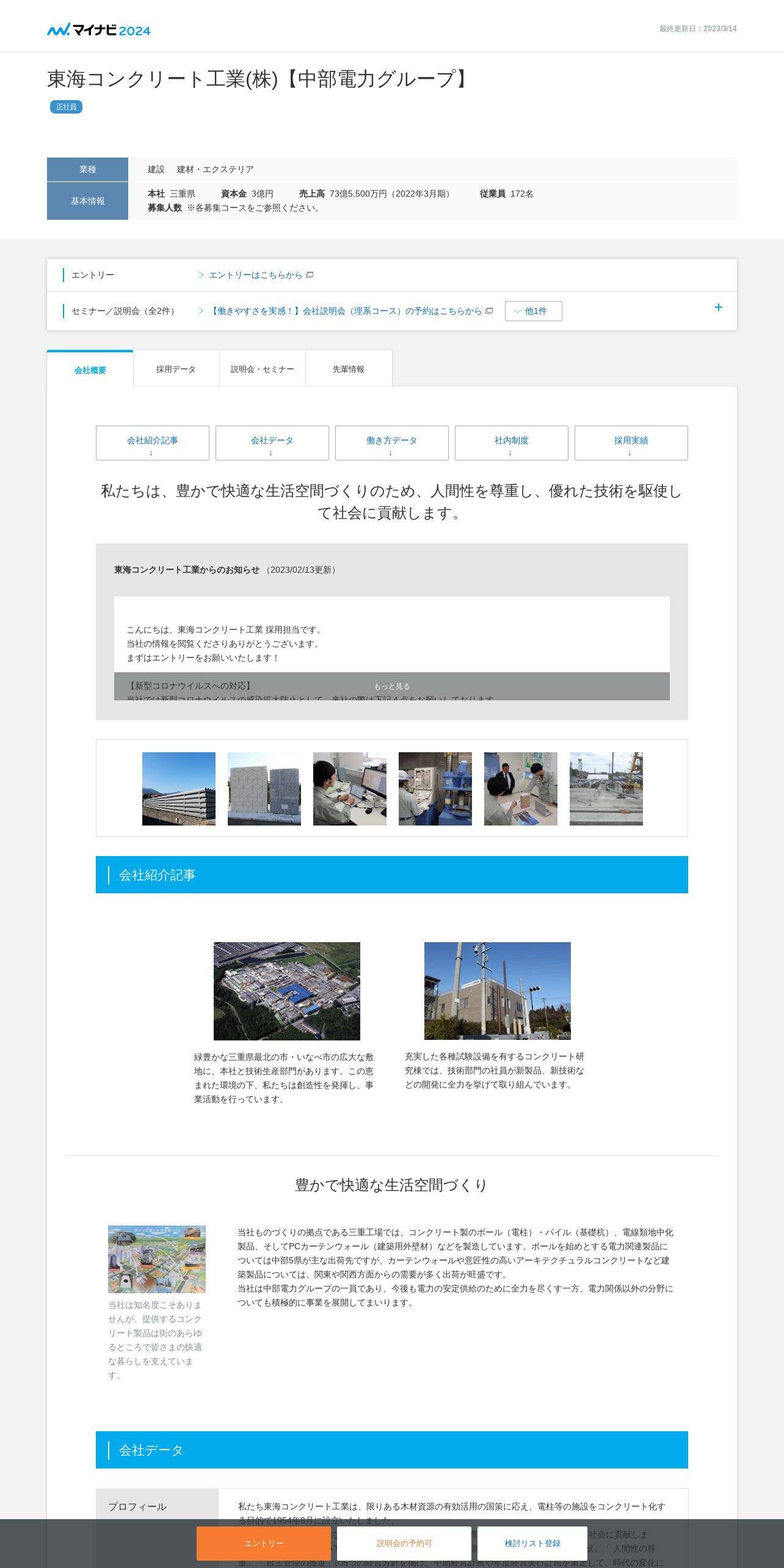Click the concrete research building photo
The width and height of the screenshot is (784, 1568).
point(498,991)
